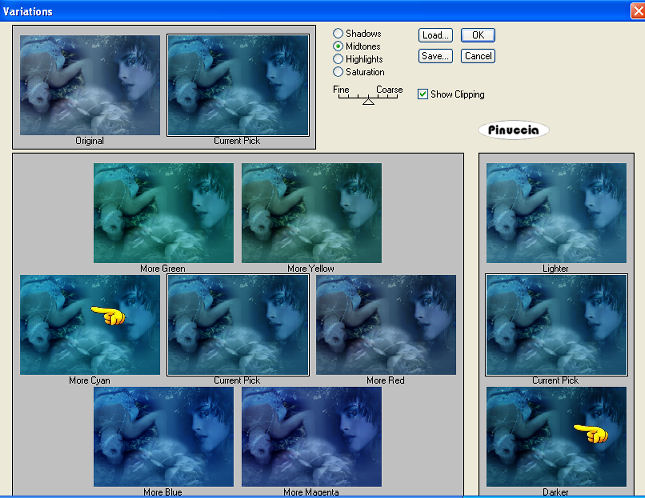Image resolution: width=645 pixels, height=498 pixels.
Task: Open the Load... dialog button
Action: coord(435,35)
